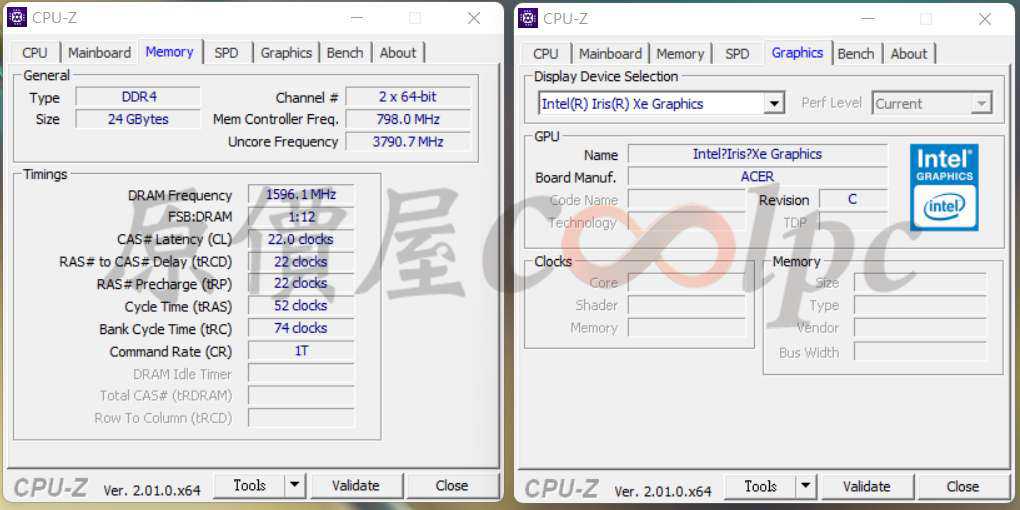Click the Bank Cycle Time (tRC) label
The height and width of the screenshot is (510, 1020).
(165, 329)
